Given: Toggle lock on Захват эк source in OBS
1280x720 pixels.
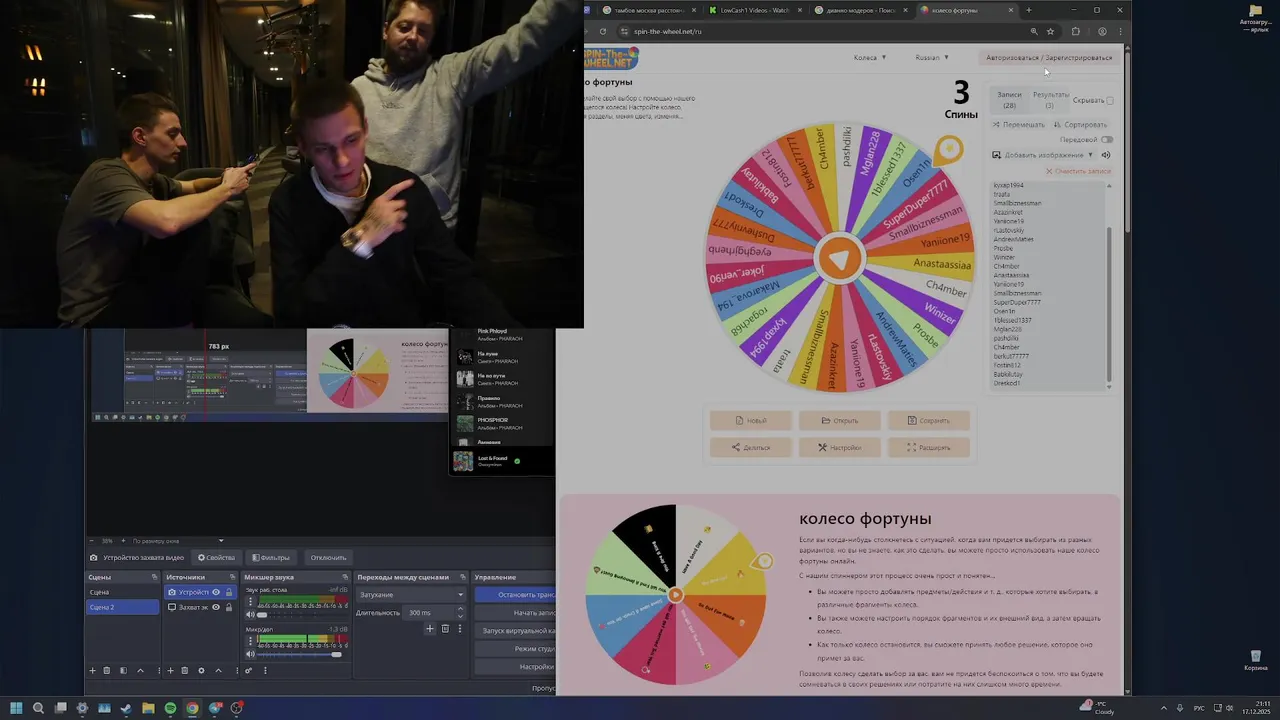Looking at the screenshot, I should point(229,607).
